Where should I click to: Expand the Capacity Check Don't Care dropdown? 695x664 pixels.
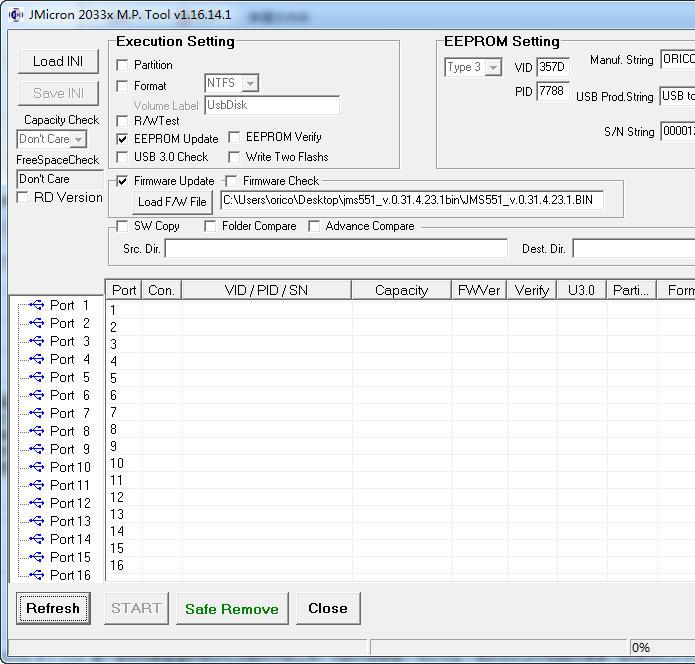click(78, 139)
